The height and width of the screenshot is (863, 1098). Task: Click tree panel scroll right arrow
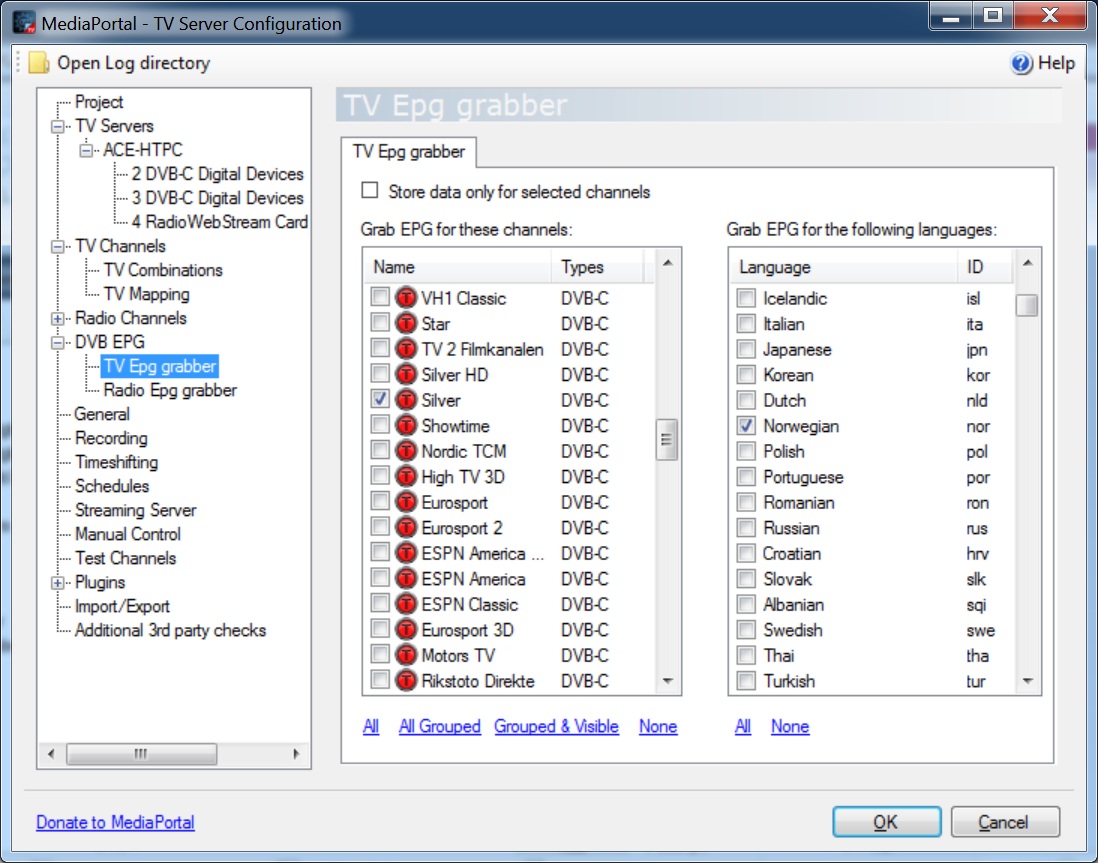296,754
